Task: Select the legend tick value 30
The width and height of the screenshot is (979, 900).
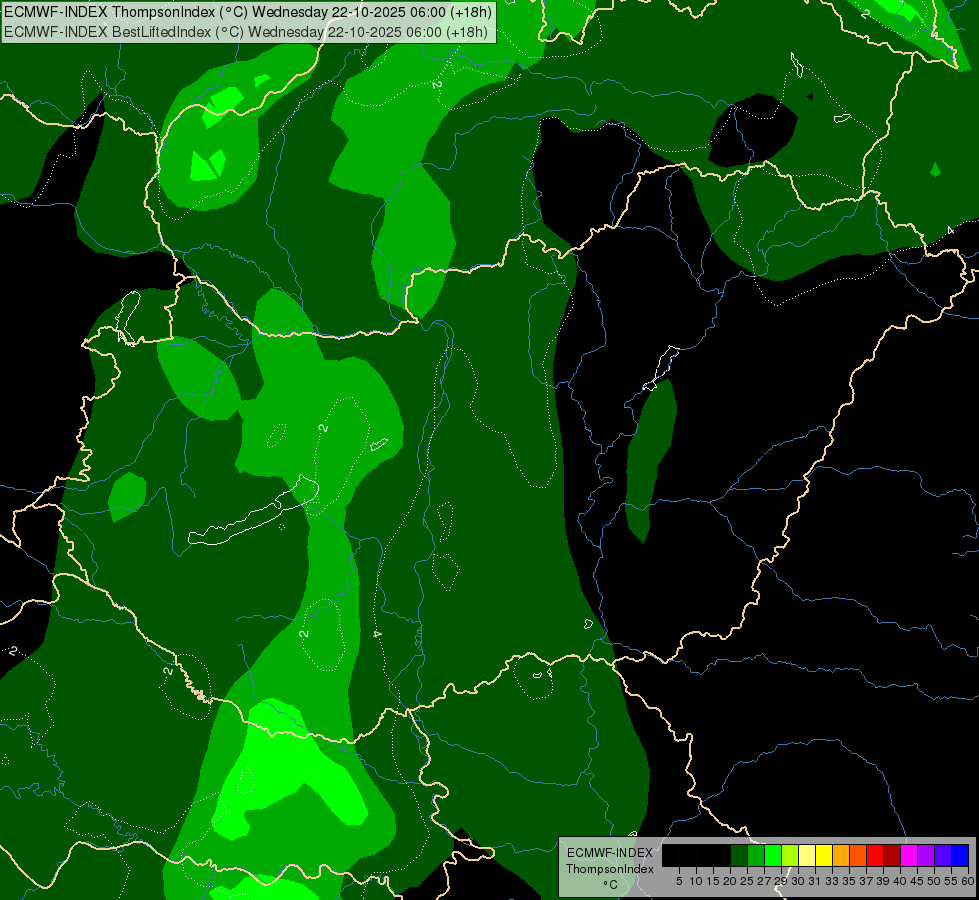Action: pyautogui.click(x=798, y=881)
